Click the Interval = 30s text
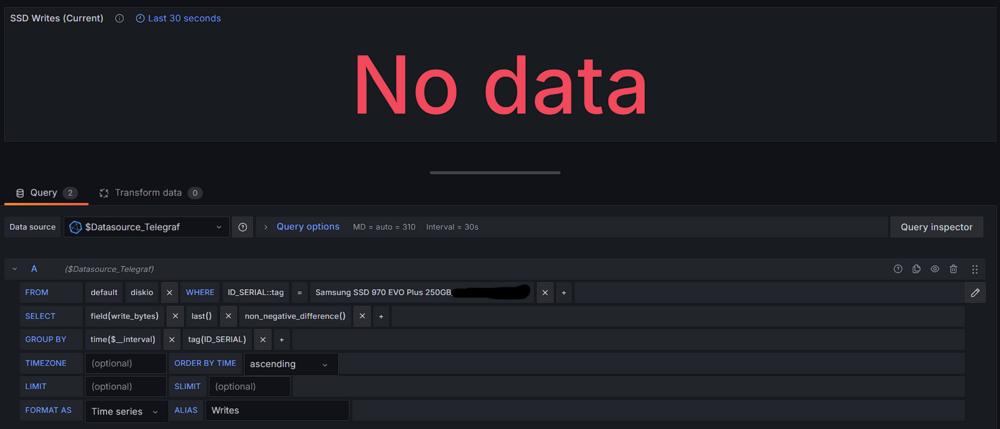Image resolution: width=1000 pixels, height=429 pixels. click(x=452, y=227)
